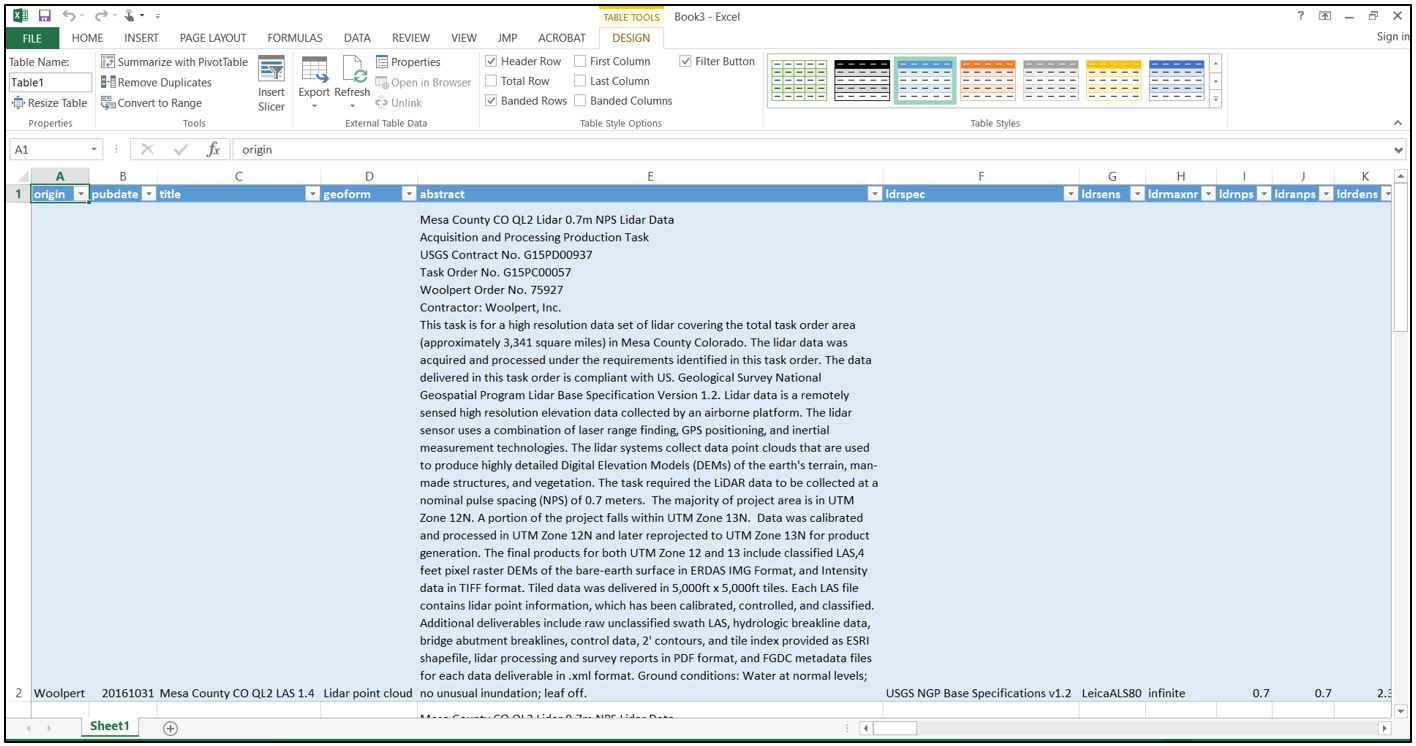Save the workbook from quick access toolbar
1416x746 pixels.
coord(44,16)
